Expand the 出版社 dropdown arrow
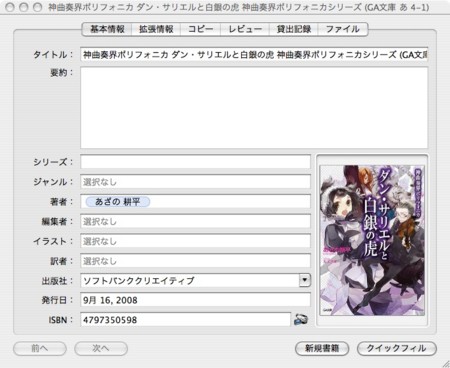 (x=305, y=280)
